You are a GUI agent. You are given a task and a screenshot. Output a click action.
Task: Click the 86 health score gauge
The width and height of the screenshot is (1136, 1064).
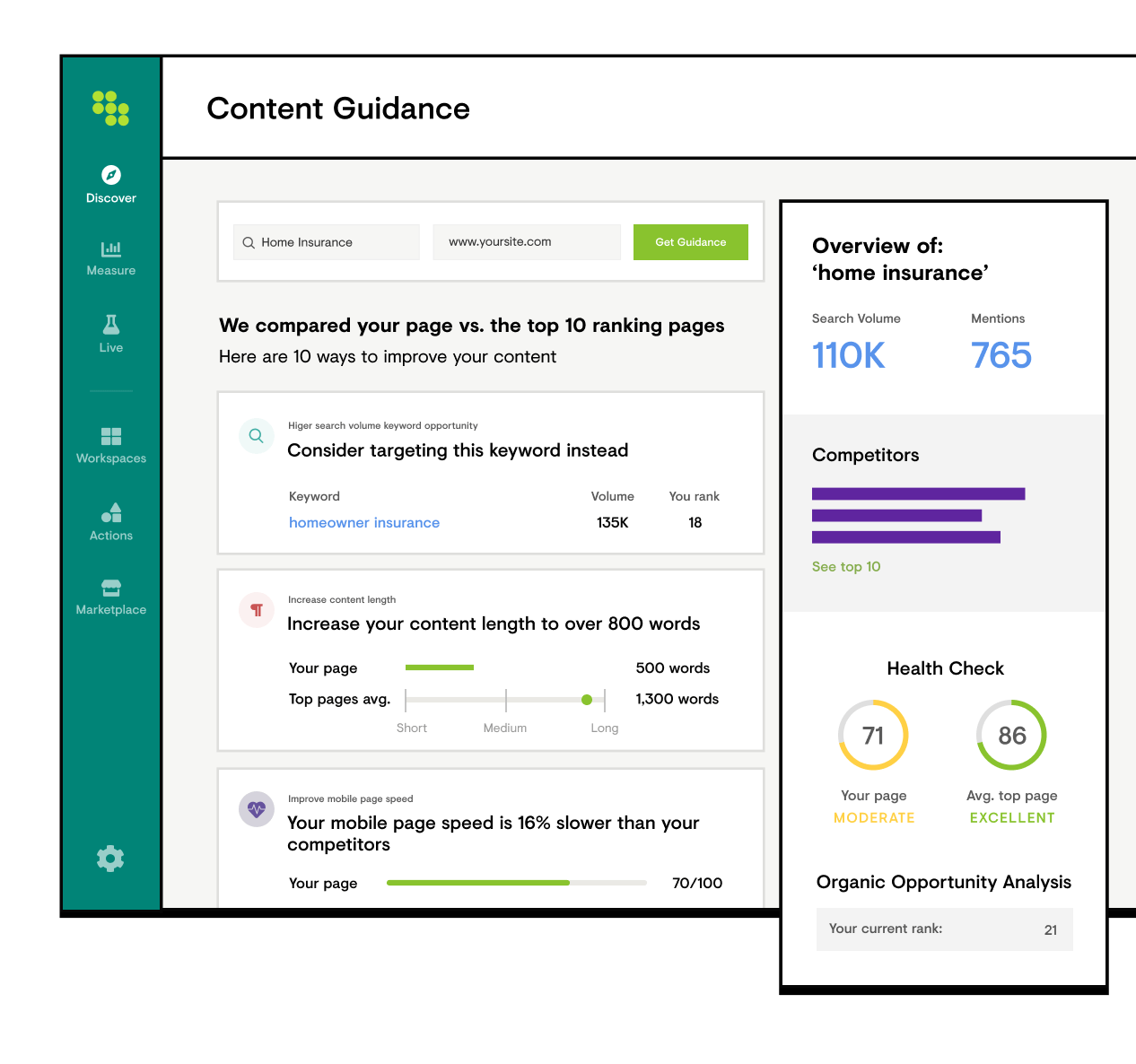click(1012, 736)
